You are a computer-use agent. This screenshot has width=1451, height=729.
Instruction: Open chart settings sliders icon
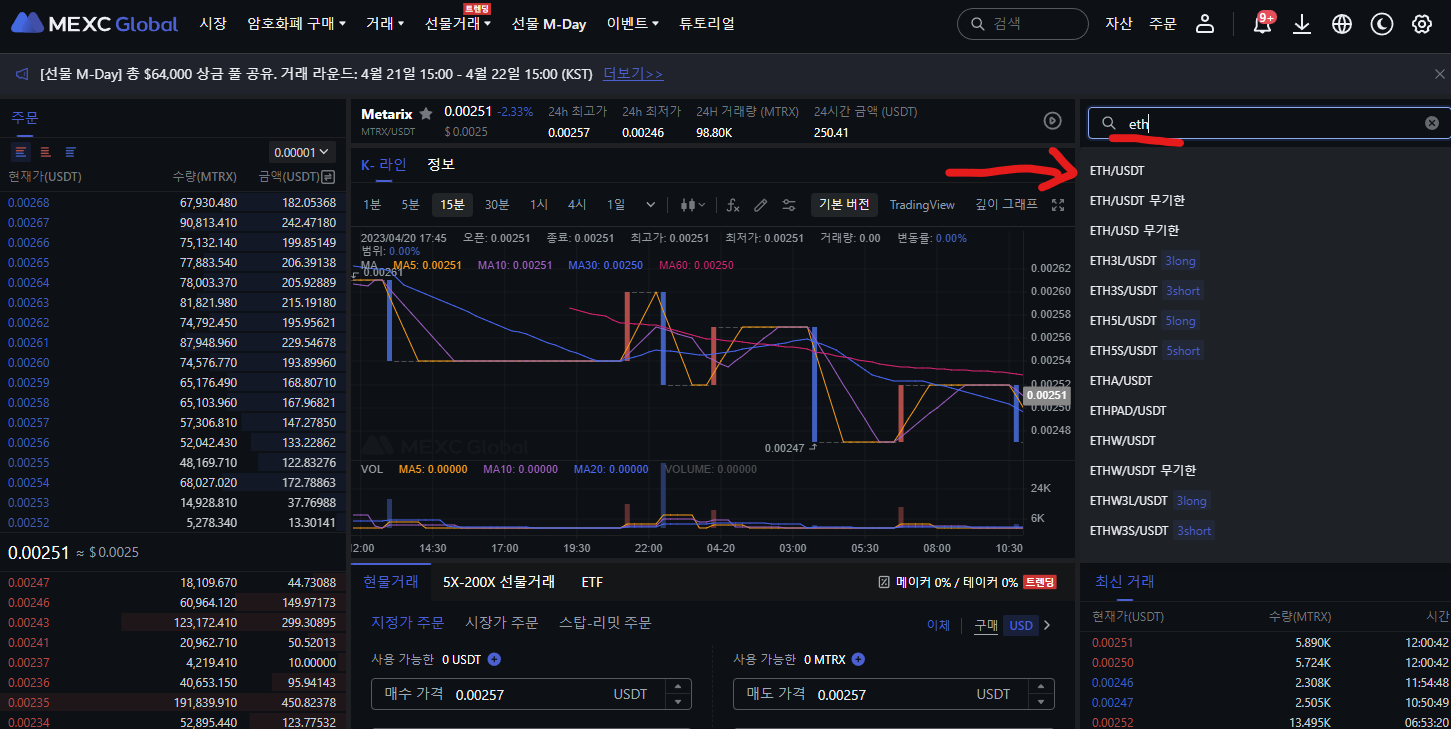point(789,205)
